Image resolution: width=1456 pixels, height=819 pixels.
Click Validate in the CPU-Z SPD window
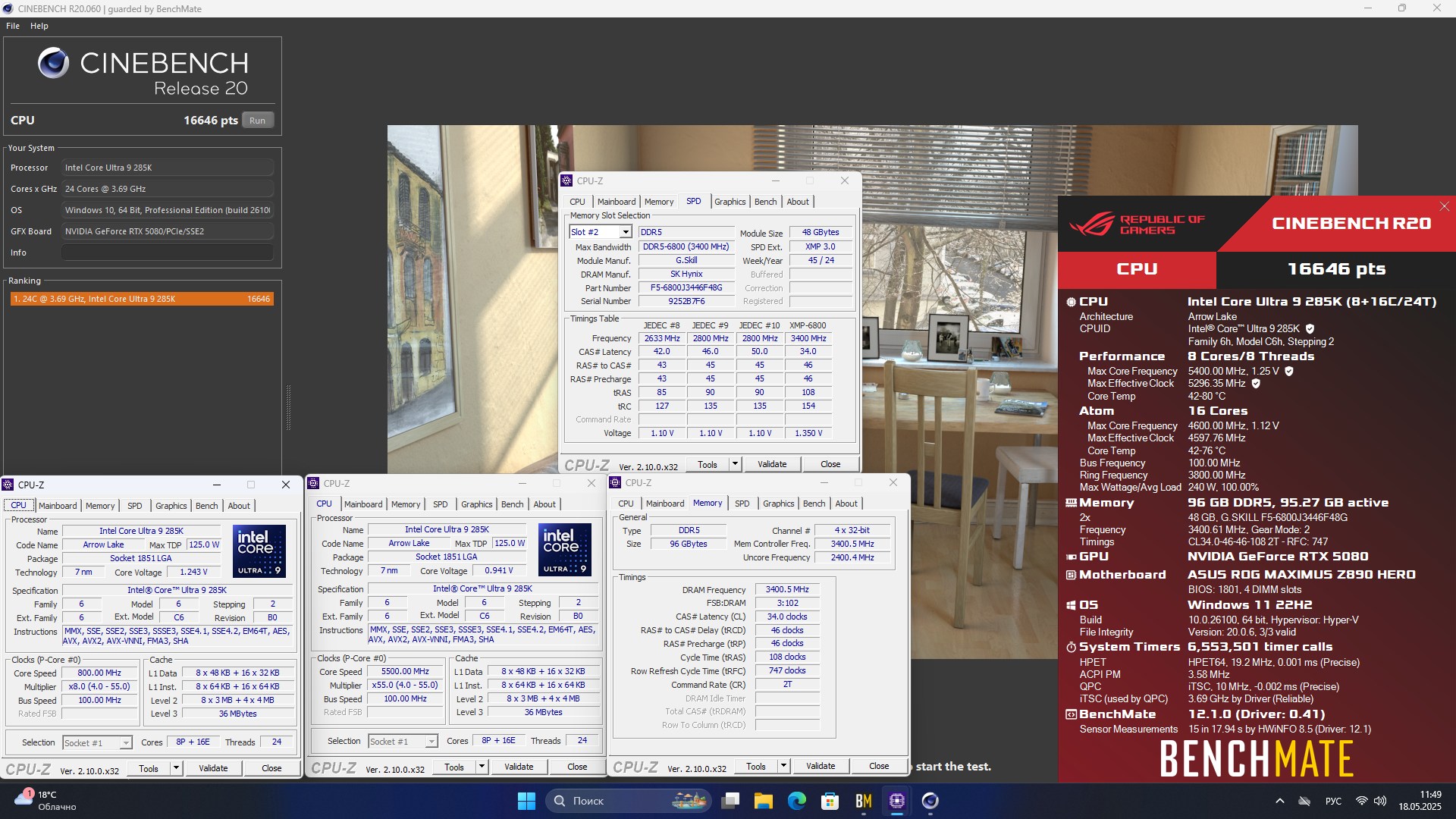(x=773, y=464)
